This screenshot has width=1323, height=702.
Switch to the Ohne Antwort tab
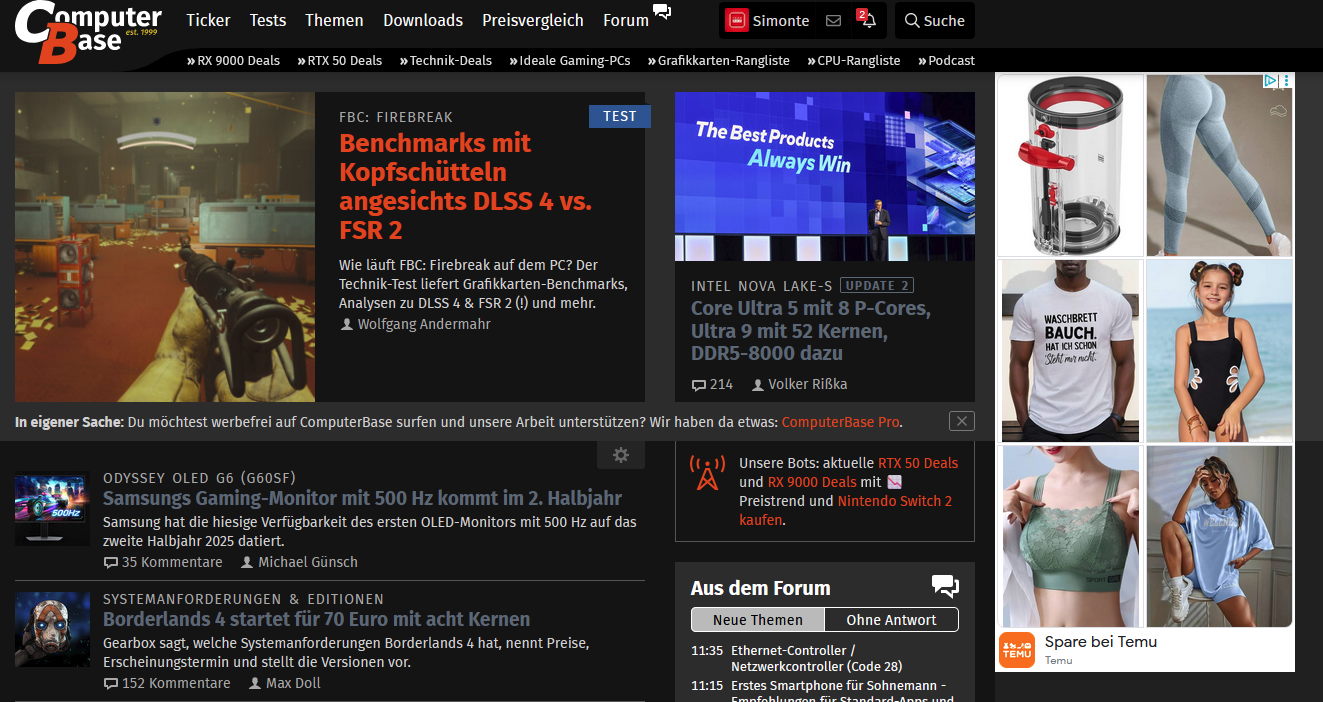coord(892,620)
